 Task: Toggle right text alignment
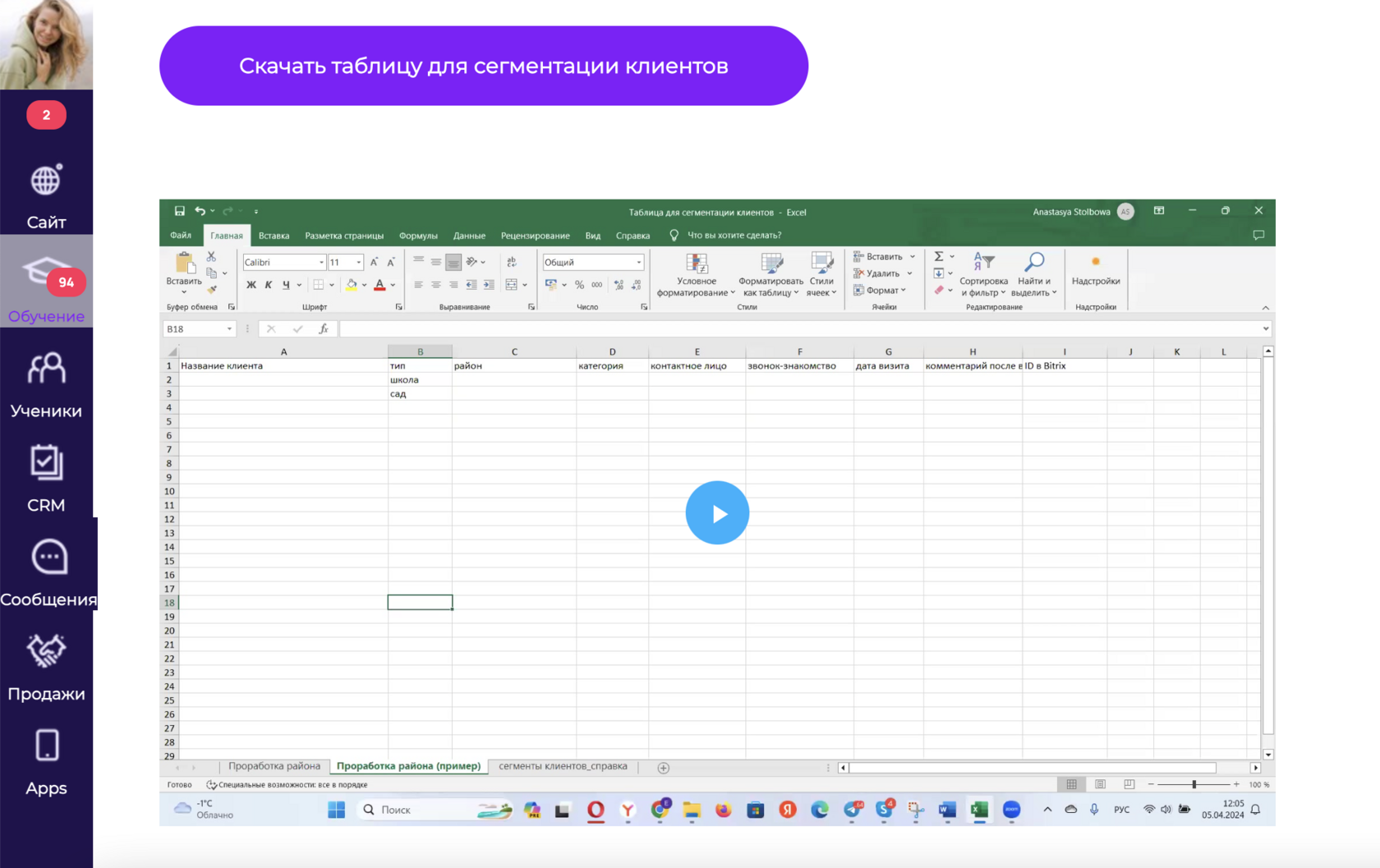[453, 285]
